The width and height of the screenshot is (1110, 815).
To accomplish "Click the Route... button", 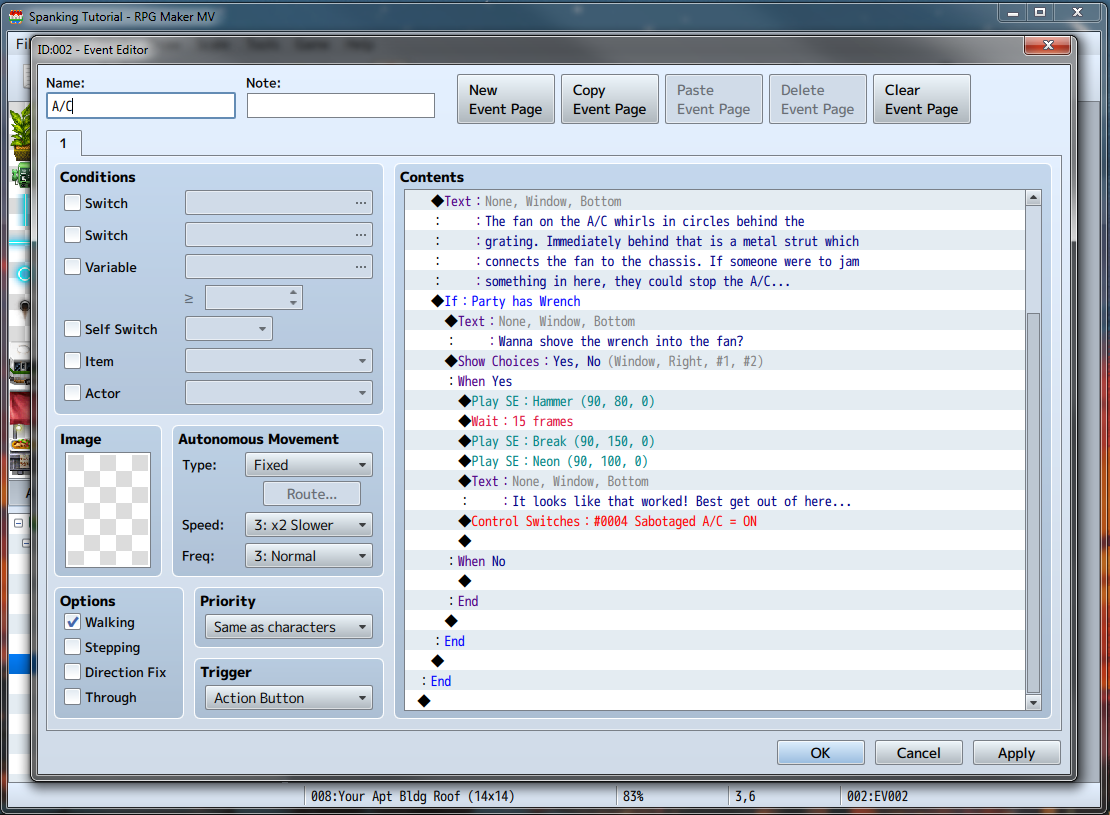I will click(311, 494).
